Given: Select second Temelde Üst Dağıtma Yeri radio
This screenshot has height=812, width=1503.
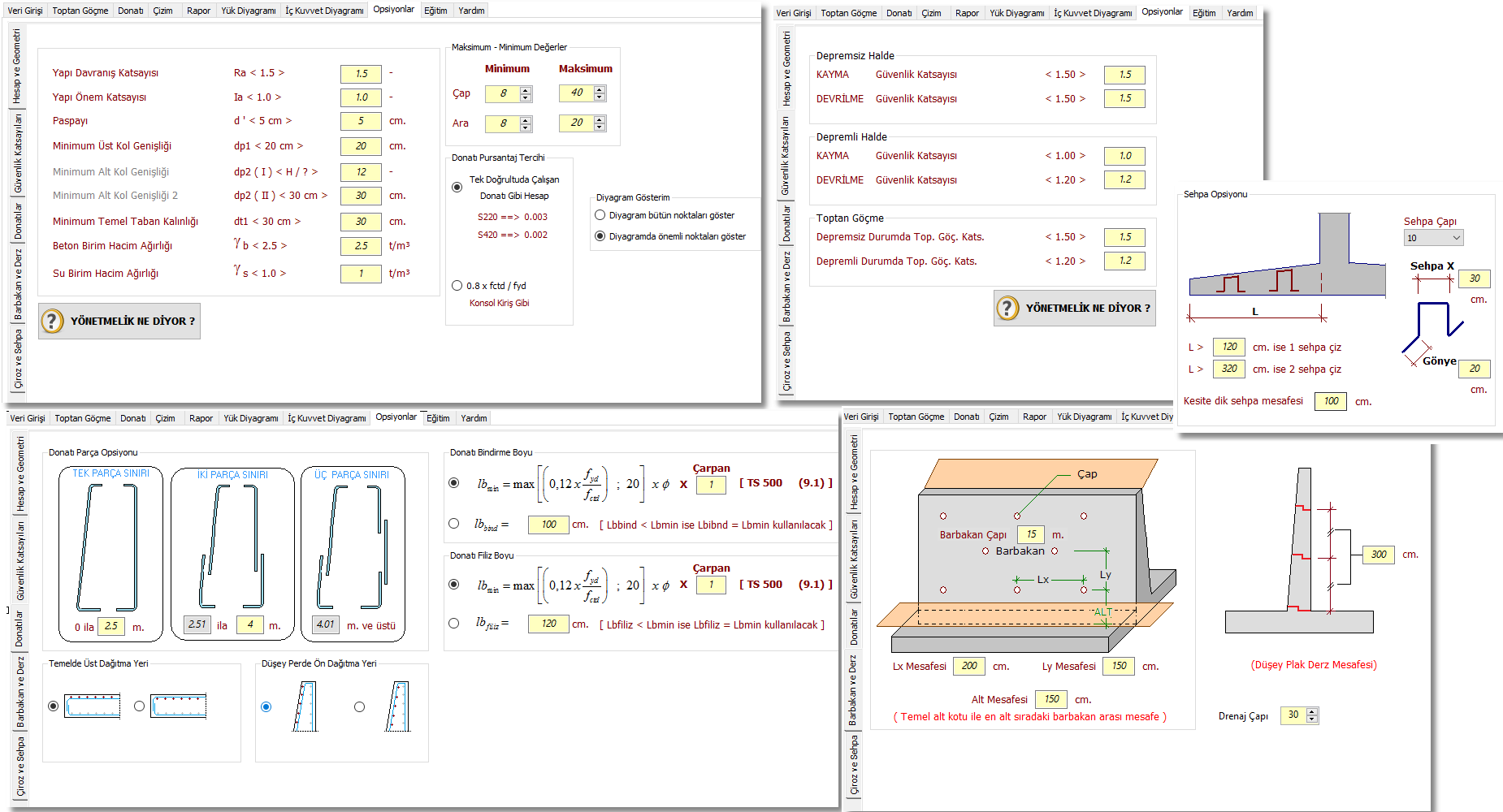Looking at the screenshot, I should pos(139,706).
